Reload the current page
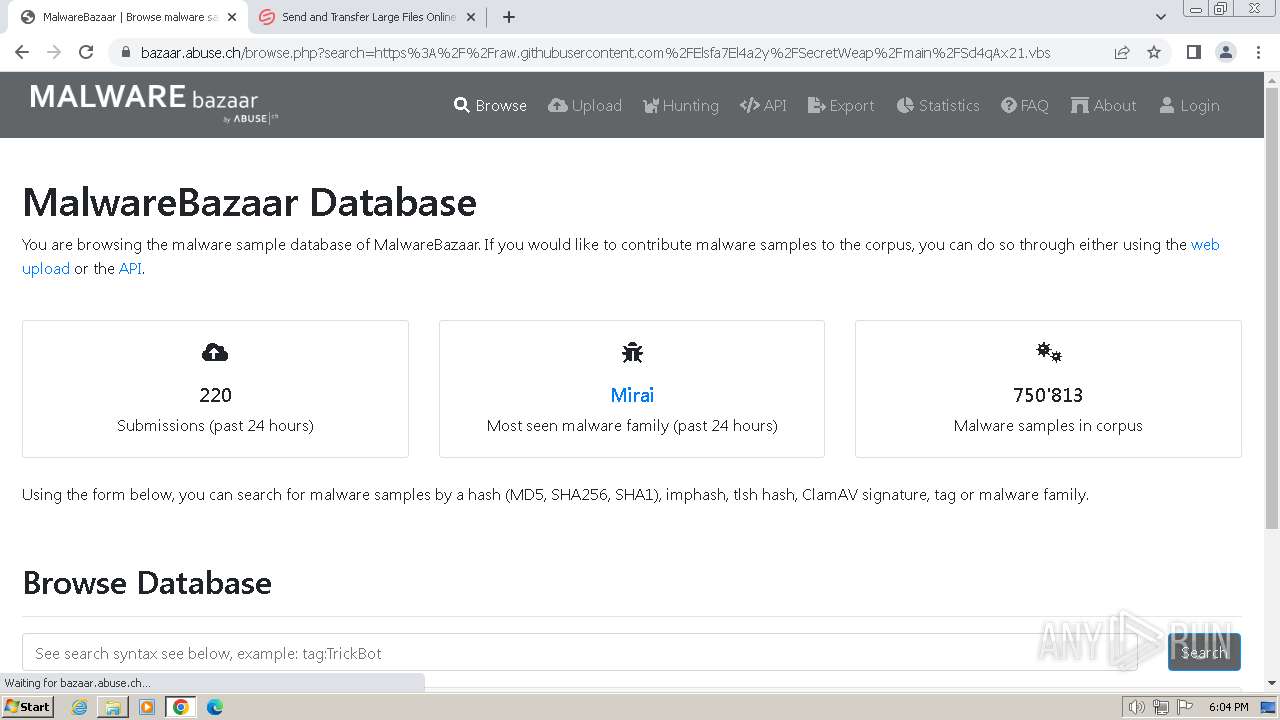 point(86,52)
